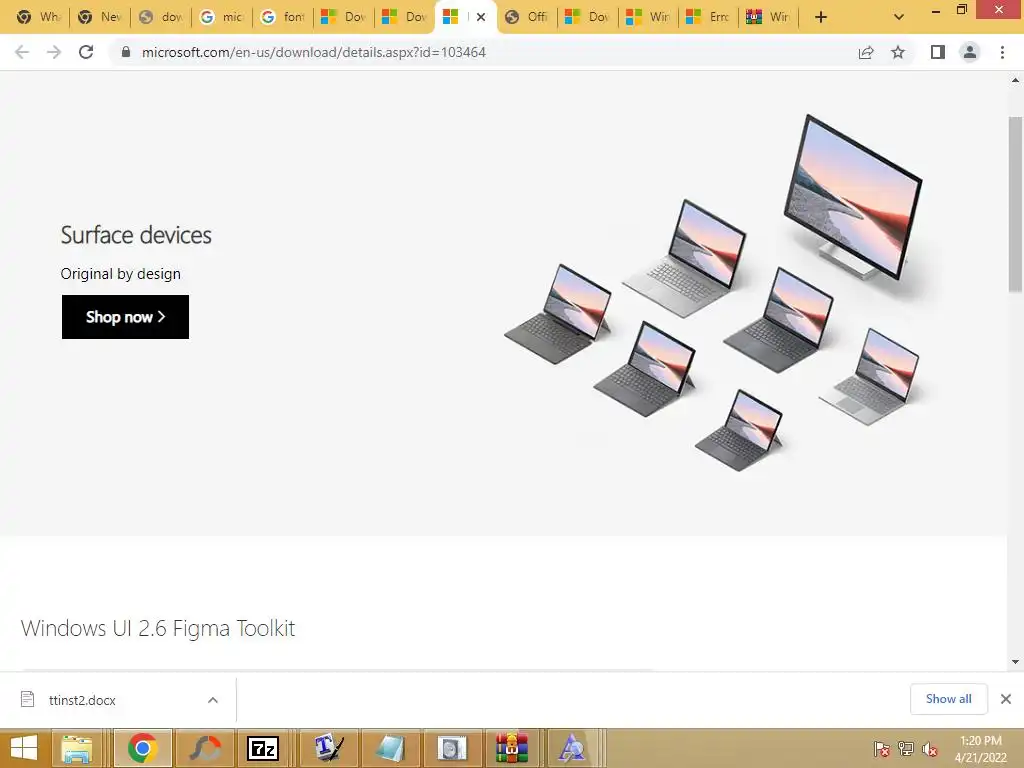The image size is (1024, 768).
Task: Click the Surface devices heading
Action: click(136, 235)
